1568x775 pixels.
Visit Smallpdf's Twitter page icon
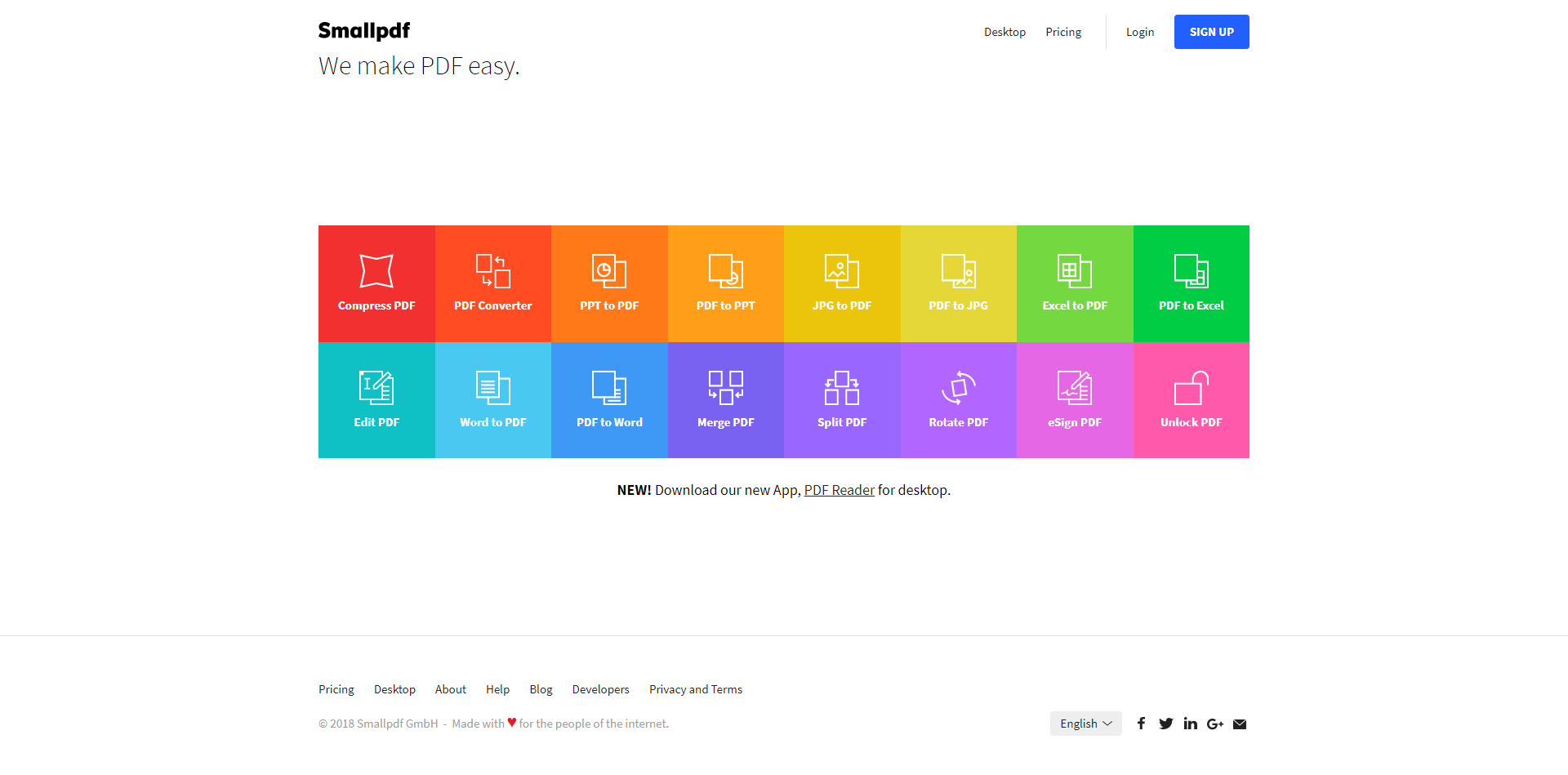(x=1166, y=724)
